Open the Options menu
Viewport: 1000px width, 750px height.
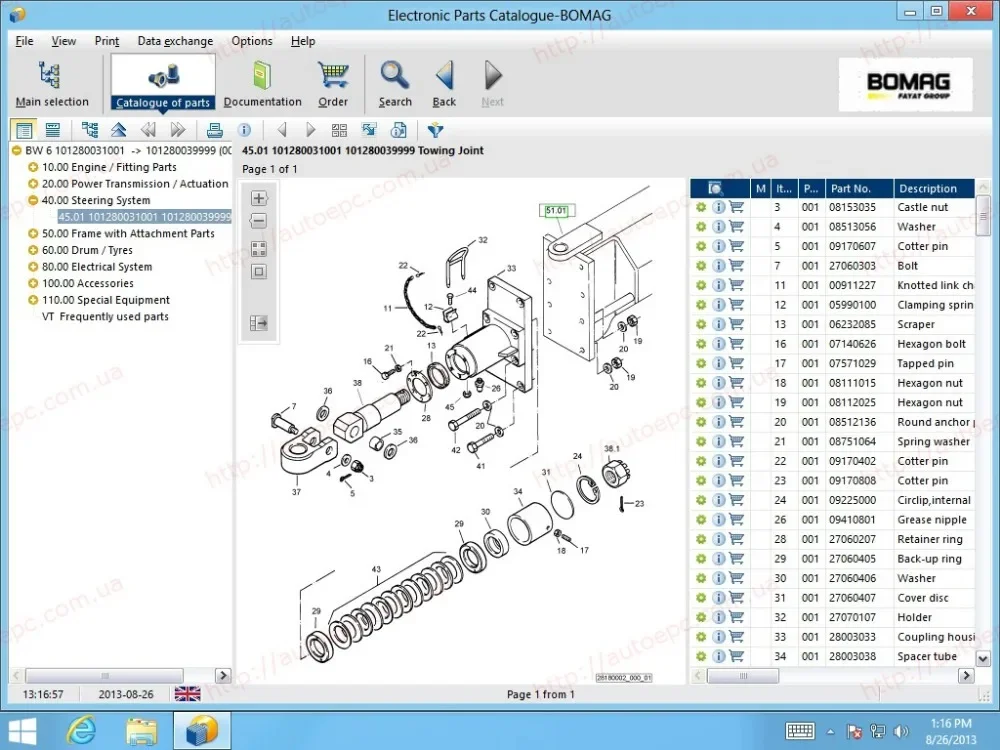tap(251, 41)
